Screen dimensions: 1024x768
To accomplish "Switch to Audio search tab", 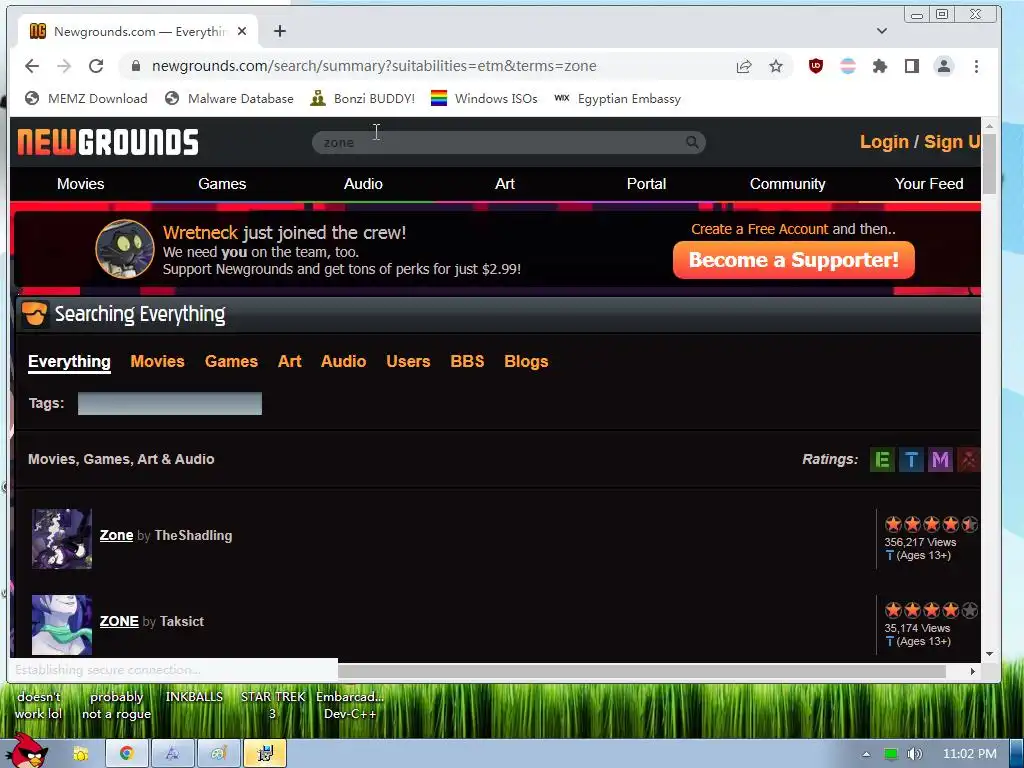I will pyautogui.click(x=344, y=362).
